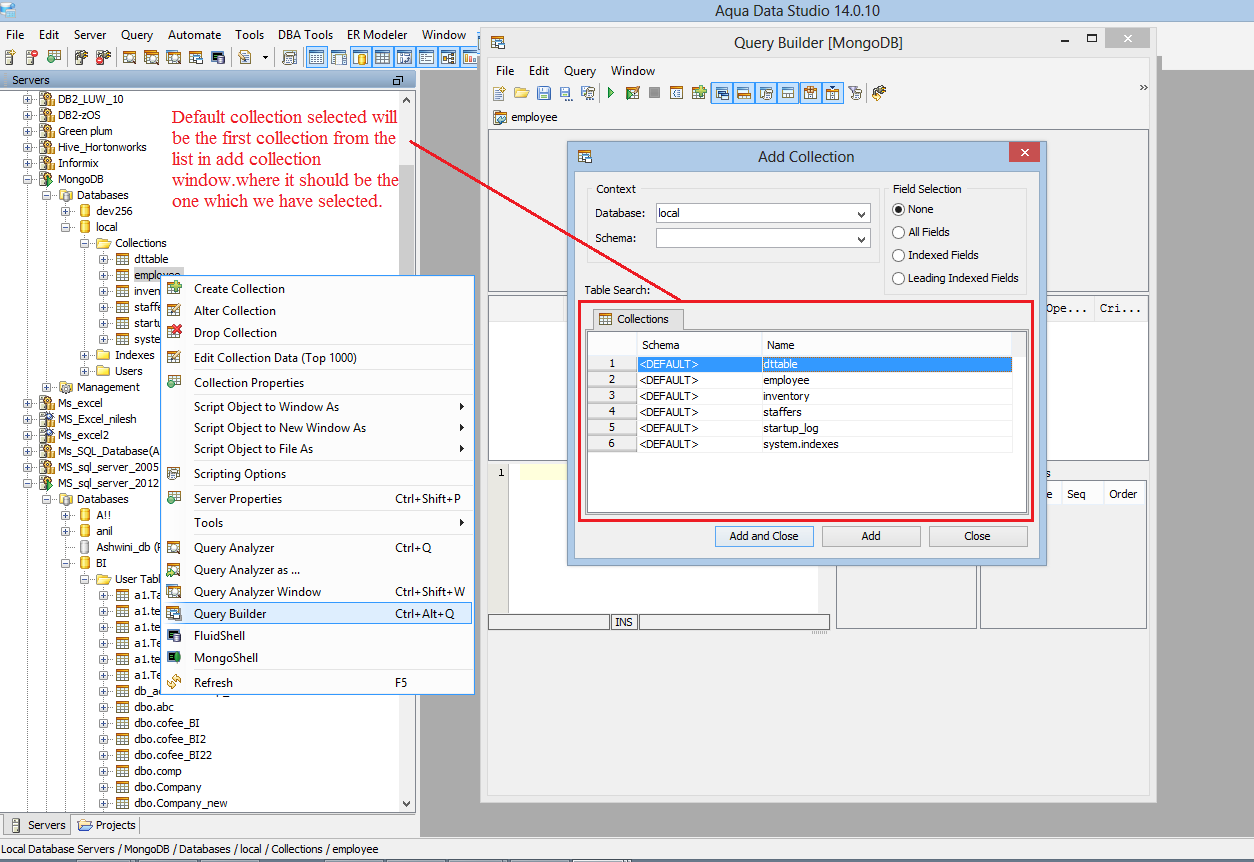Viewport: 1254px width, 862px height.
Task: Click Servers panel vertical scrollbar down arrow
Action: pos(406,803)
